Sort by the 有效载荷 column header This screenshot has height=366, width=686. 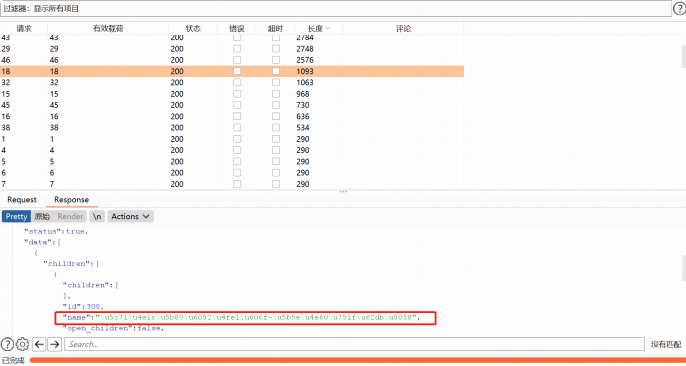[108, 28]
